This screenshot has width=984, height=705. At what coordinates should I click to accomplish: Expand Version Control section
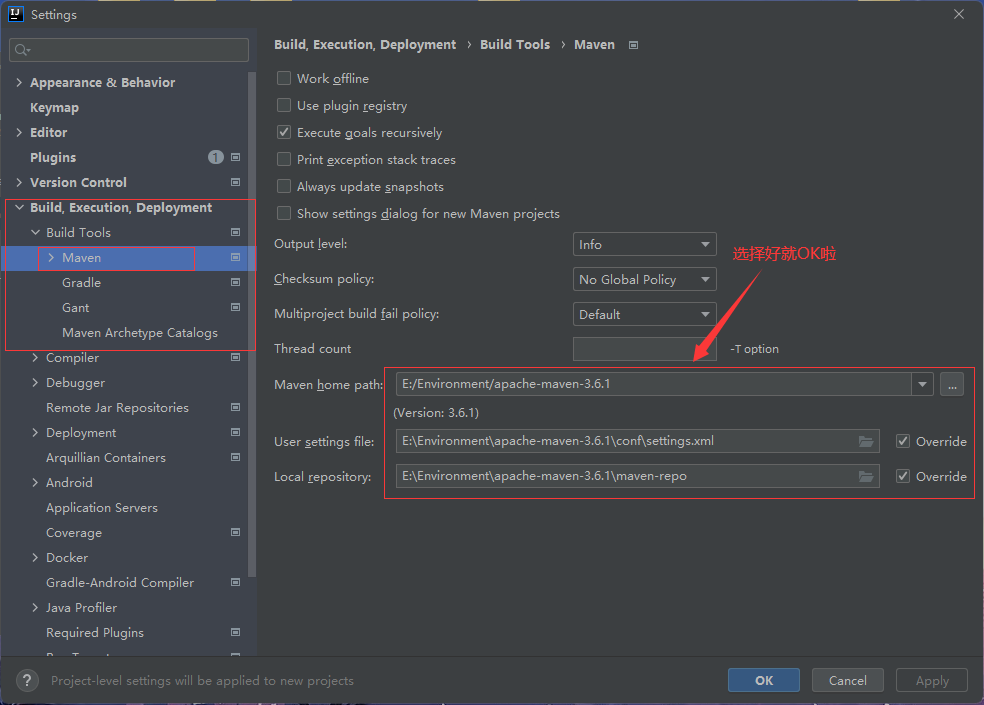[x=19, y=182]
